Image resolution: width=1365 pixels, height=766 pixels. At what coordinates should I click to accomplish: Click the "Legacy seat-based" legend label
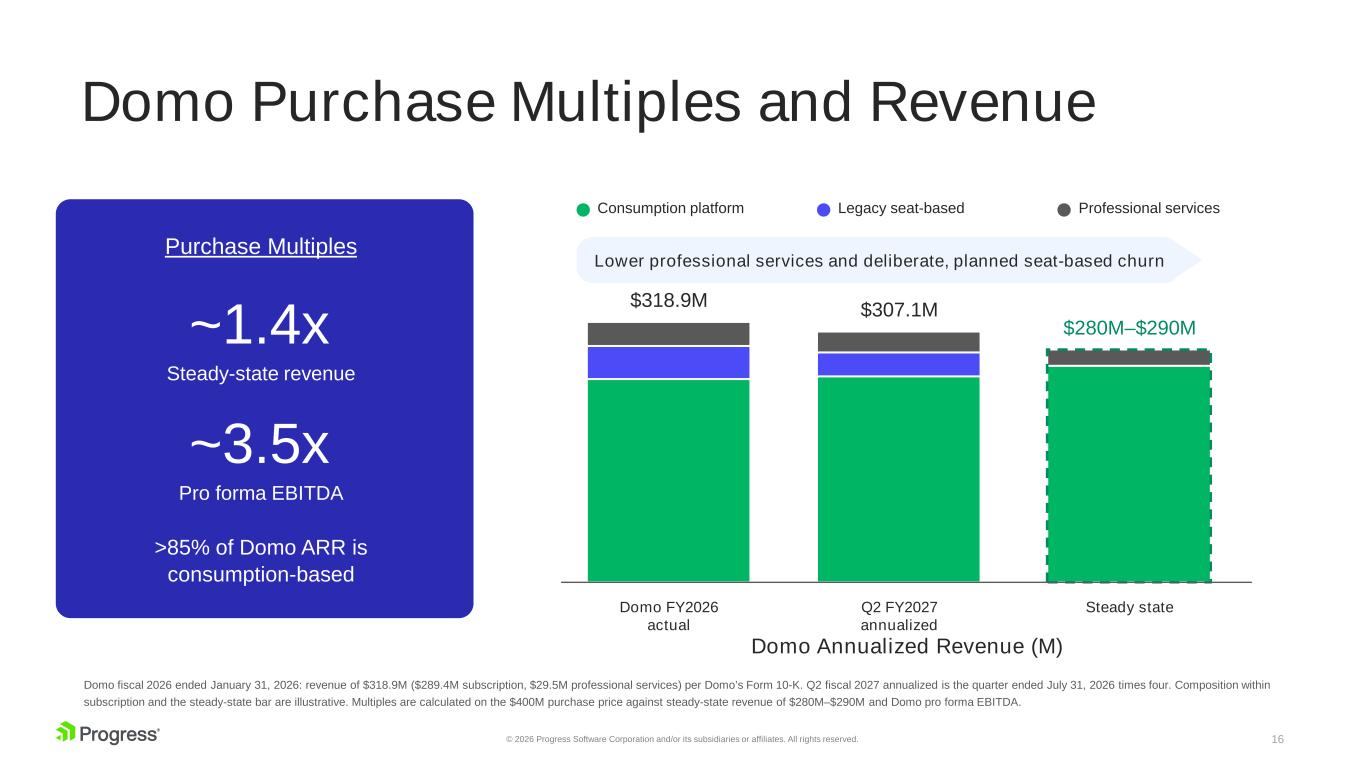[901, 208]
